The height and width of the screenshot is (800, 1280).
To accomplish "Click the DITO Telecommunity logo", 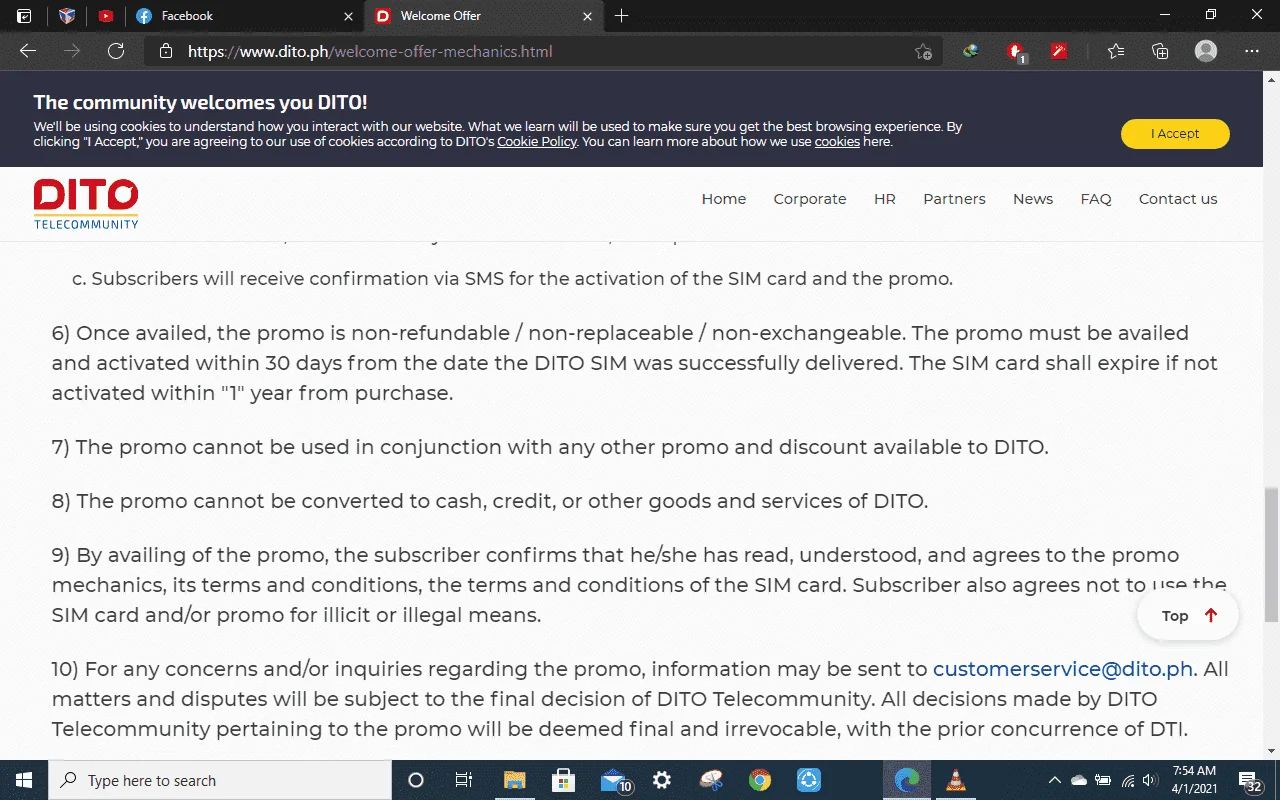I will 86,204.
